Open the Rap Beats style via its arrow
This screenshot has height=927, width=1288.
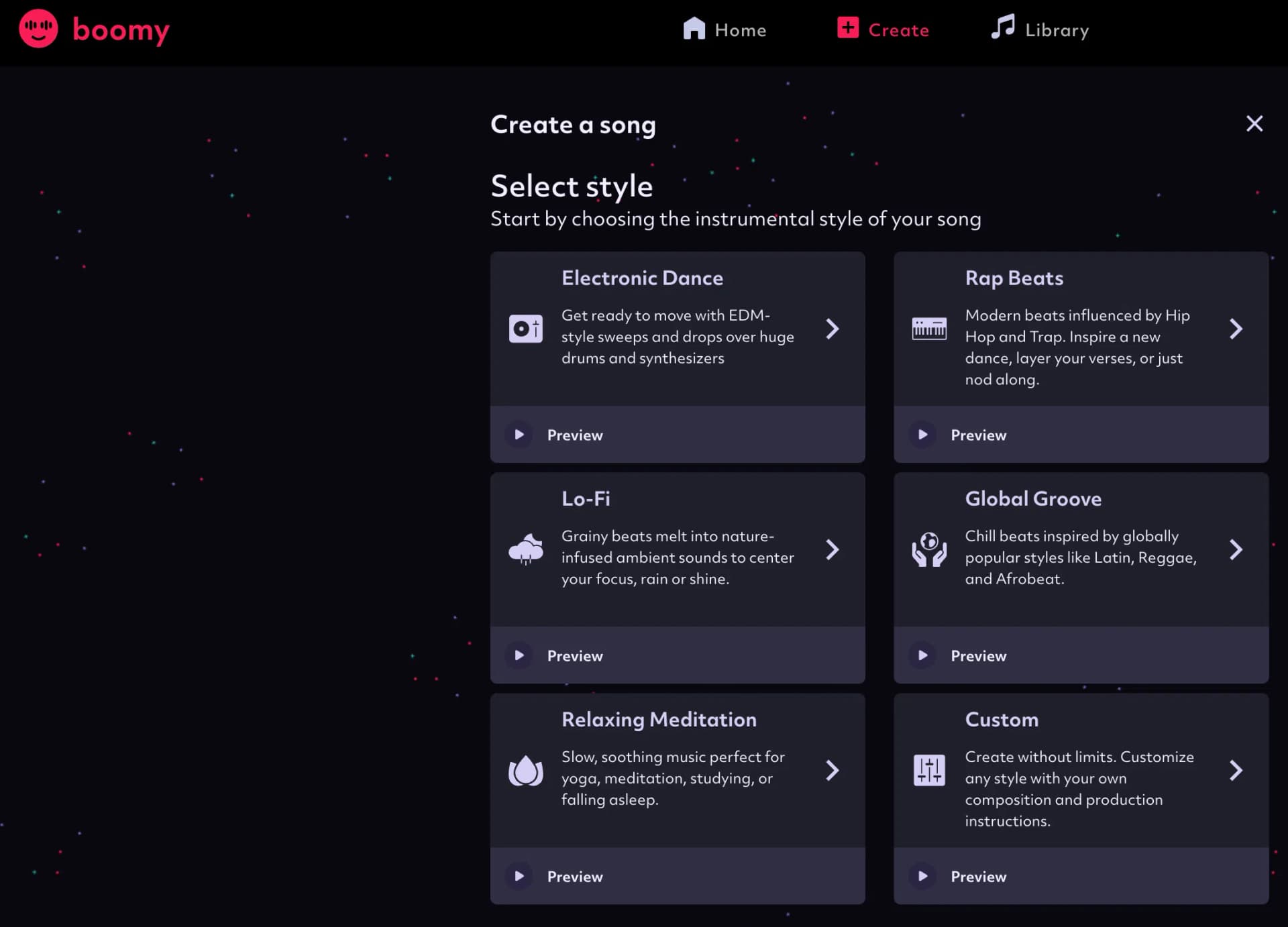point(1236,329)
